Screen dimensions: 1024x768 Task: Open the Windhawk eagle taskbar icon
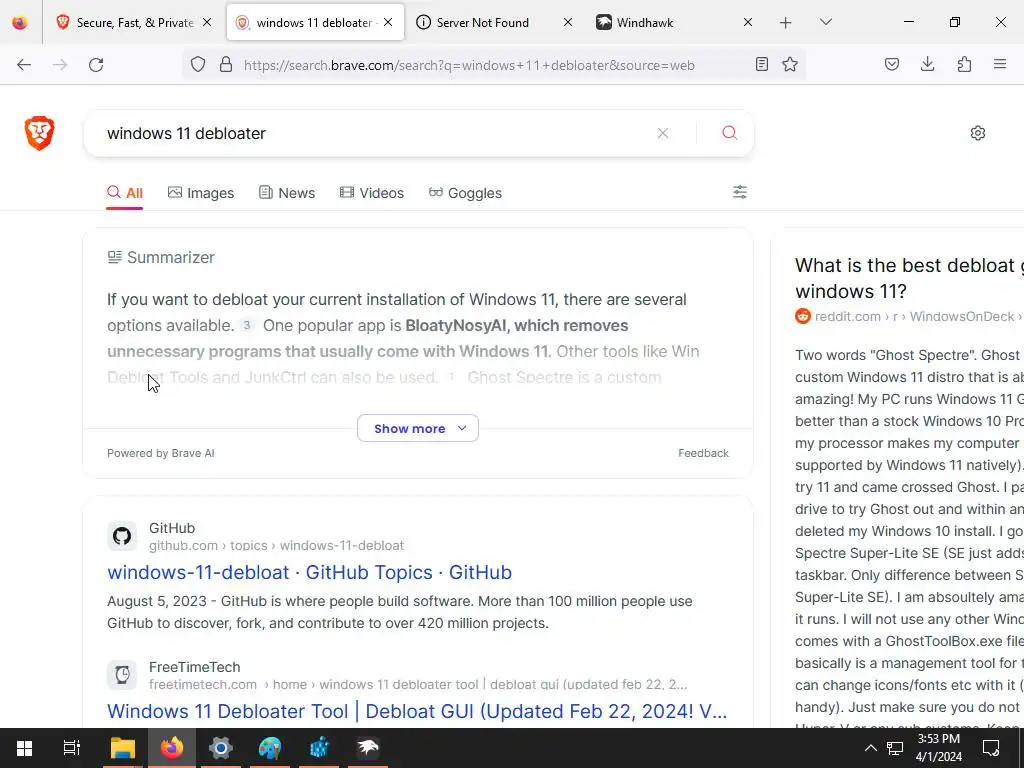pos(368,748)
